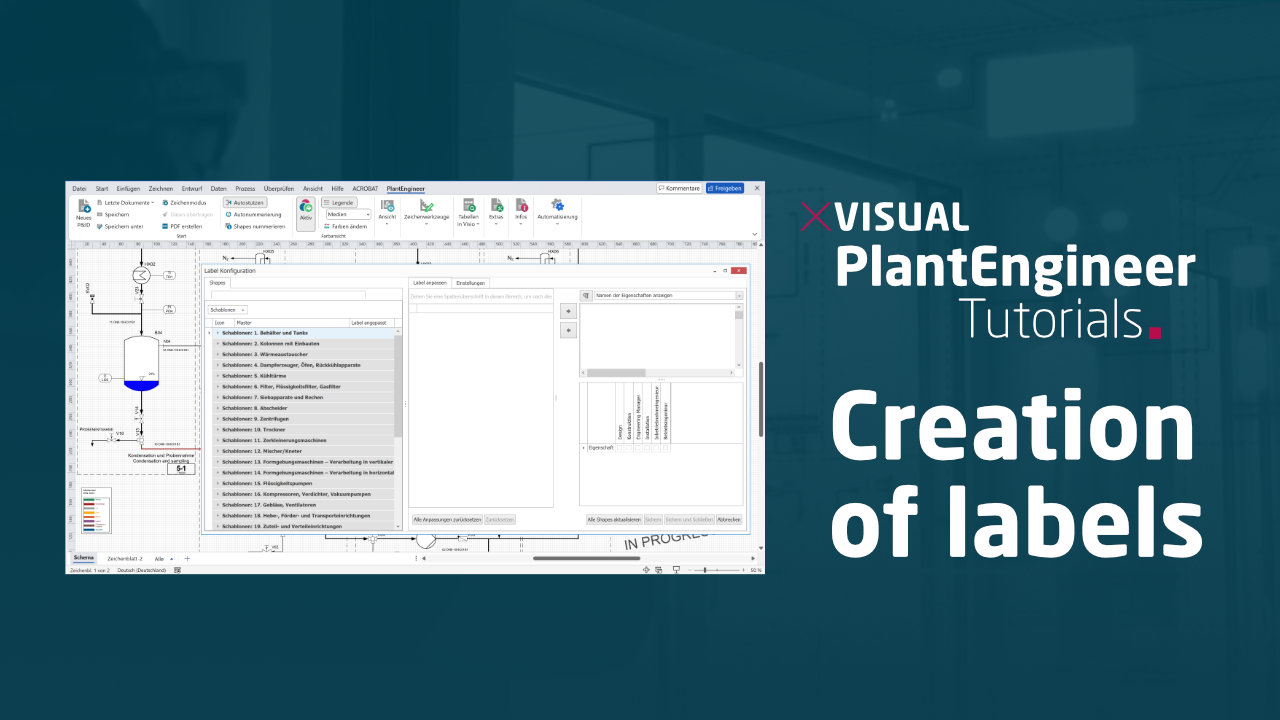Switch to the Schema sheet tab
This screenshot has height=720, width=1280.
click(84, 558)
